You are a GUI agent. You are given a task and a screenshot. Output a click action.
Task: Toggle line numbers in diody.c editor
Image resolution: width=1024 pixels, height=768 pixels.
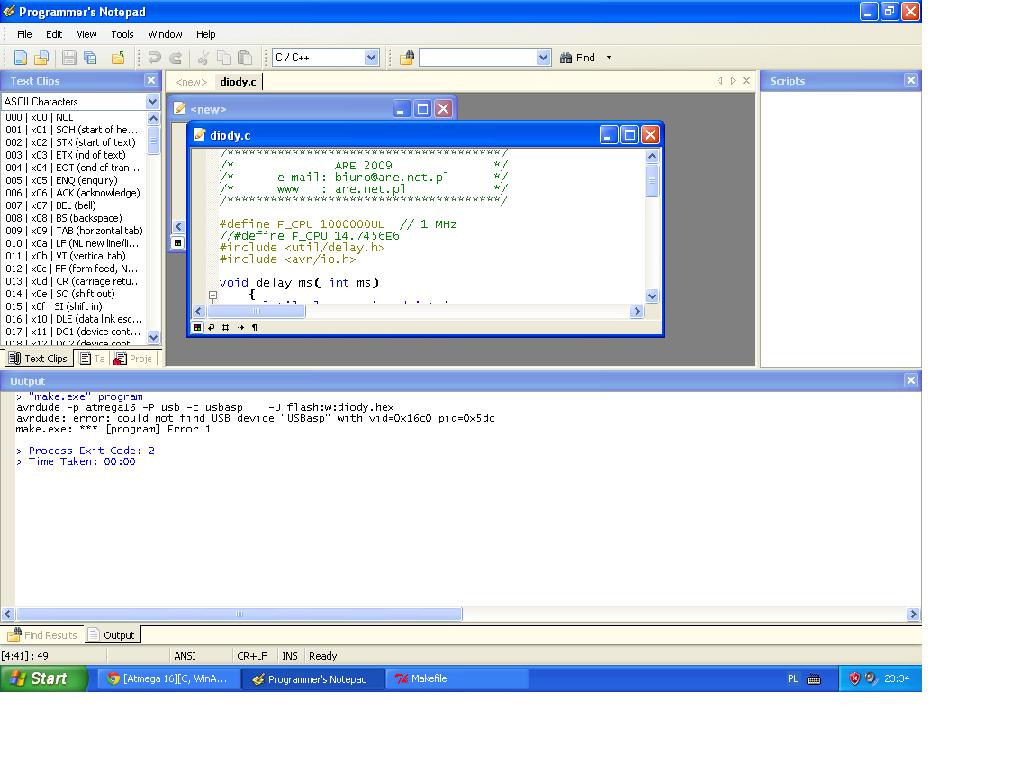226,327
